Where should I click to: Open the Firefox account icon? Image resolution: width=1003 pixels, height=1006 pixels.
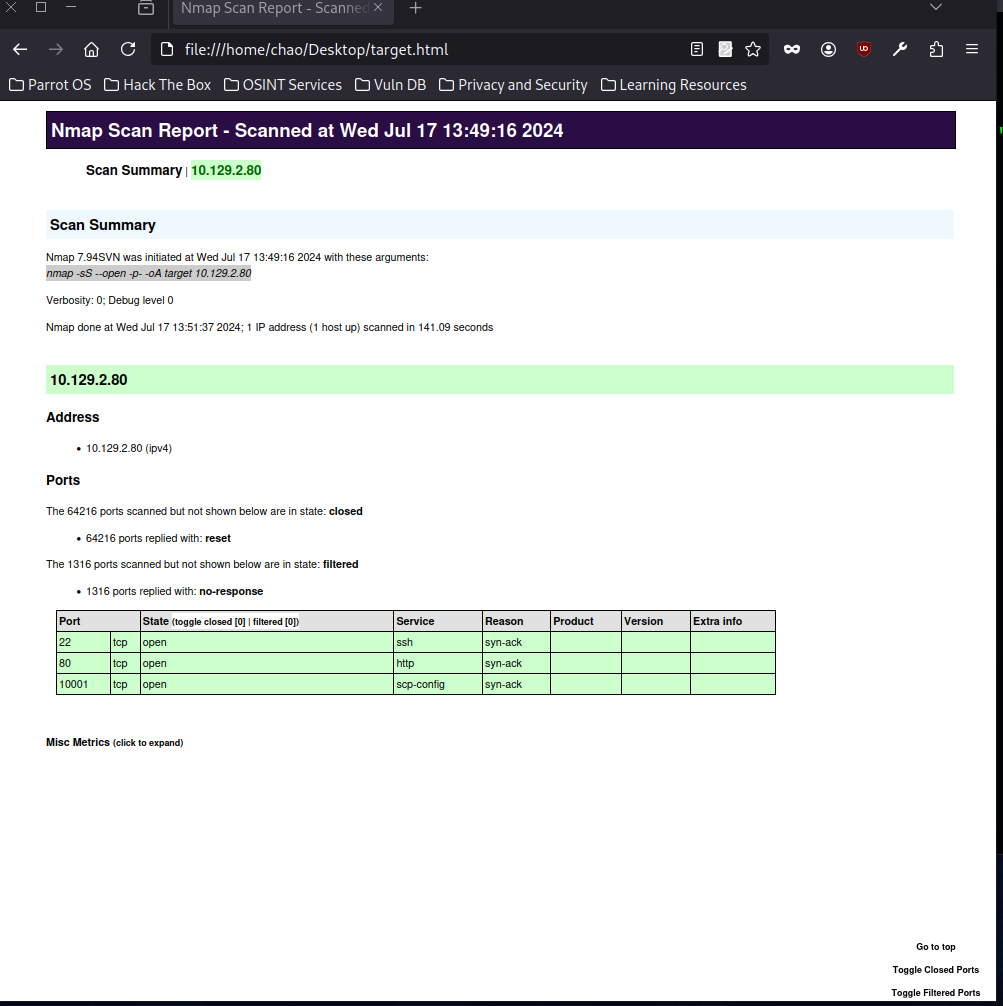pos(828,49)
